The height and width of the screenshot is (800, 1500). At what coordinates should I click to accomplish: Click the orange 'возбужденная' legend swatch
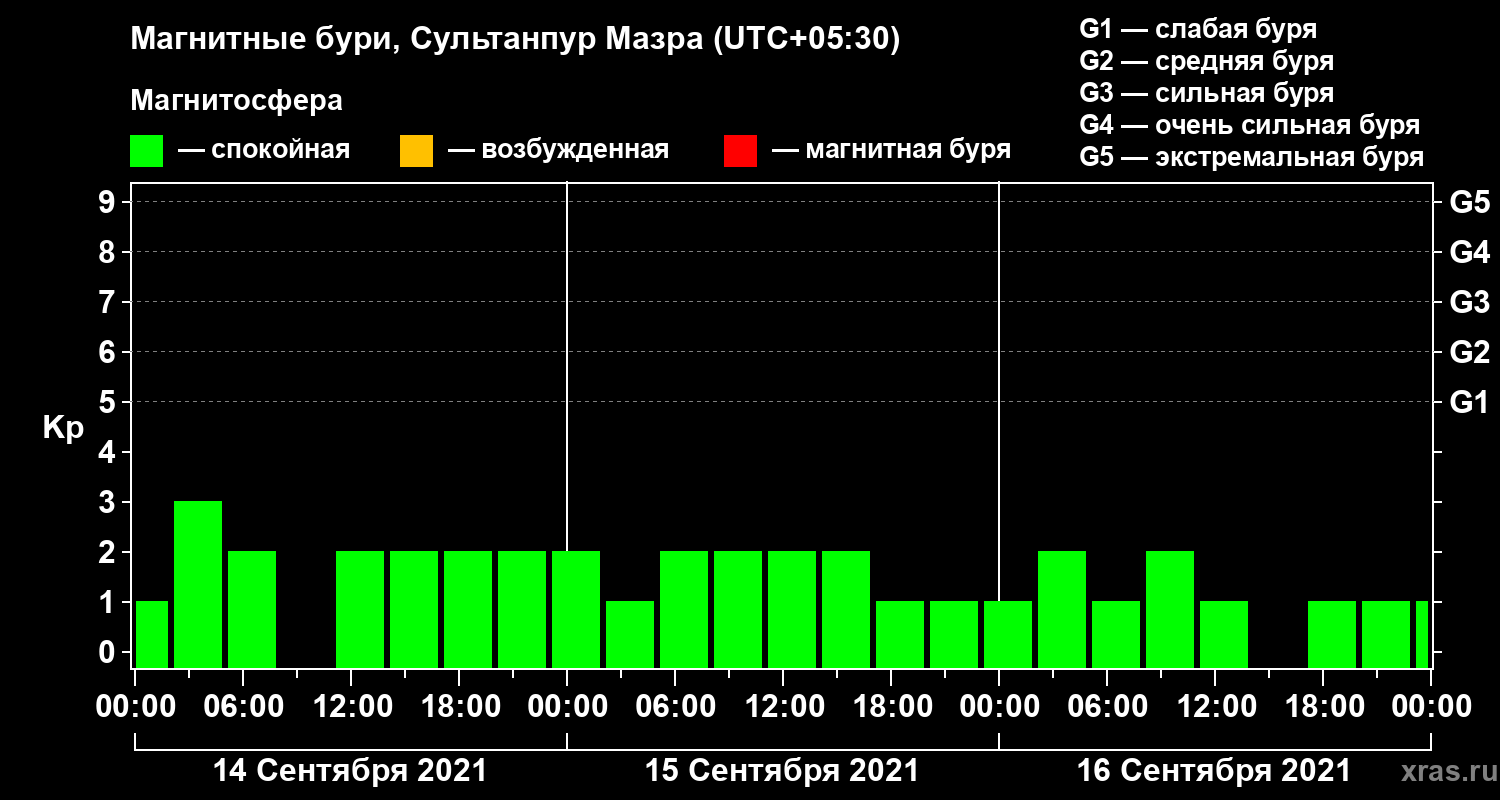[x=416, y=151]
